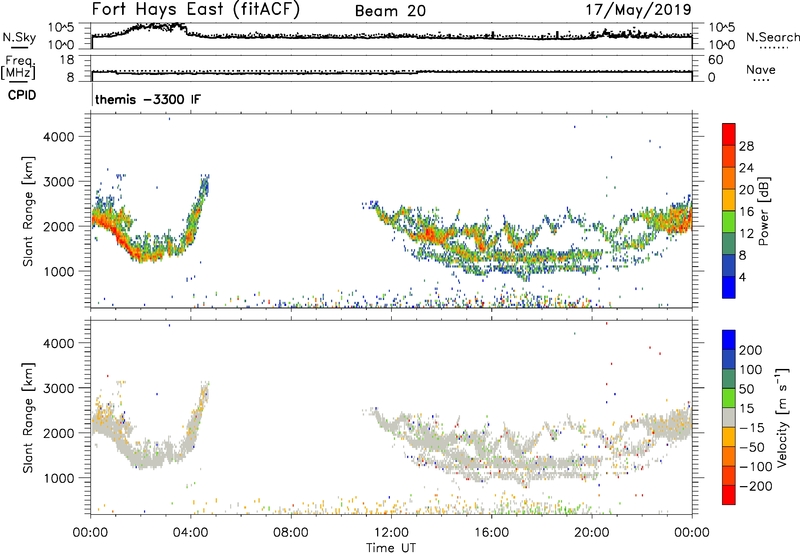The image size is (800, 554).
Task: Click the '28' tick on Power colorbar
Action: (746, 146)
